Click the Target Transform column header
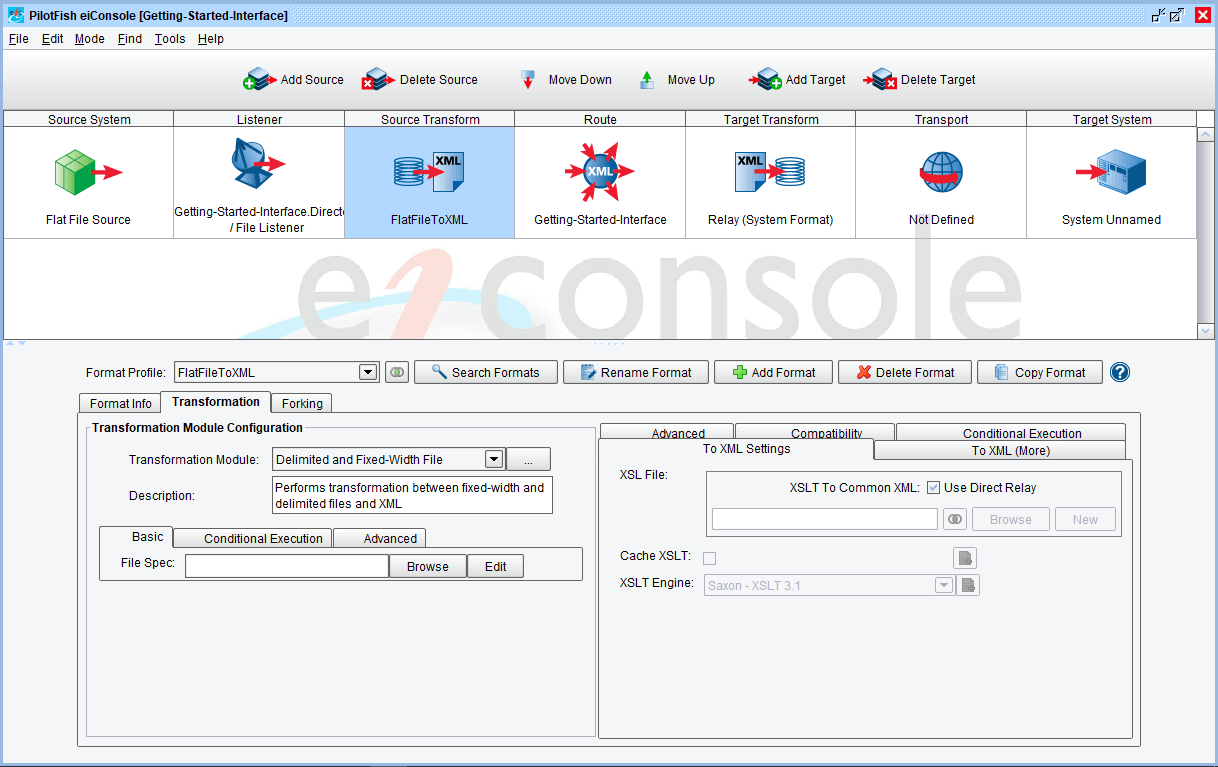The width and height of the screenshot is (1218, 767). [771, 119]
